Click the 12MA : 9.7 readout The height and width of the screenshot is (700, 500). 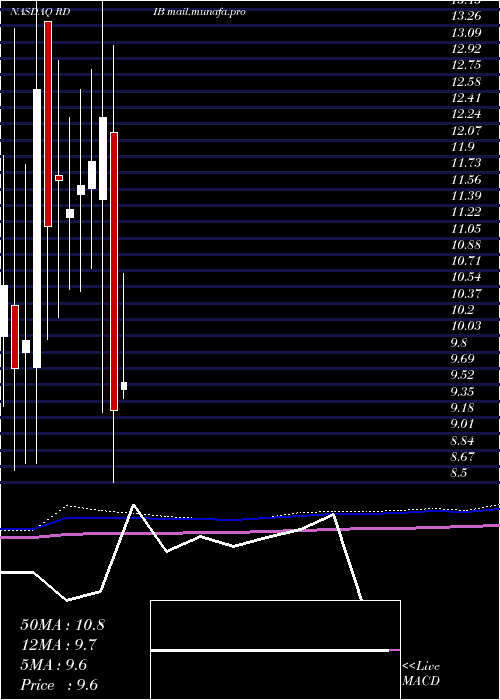59,645
